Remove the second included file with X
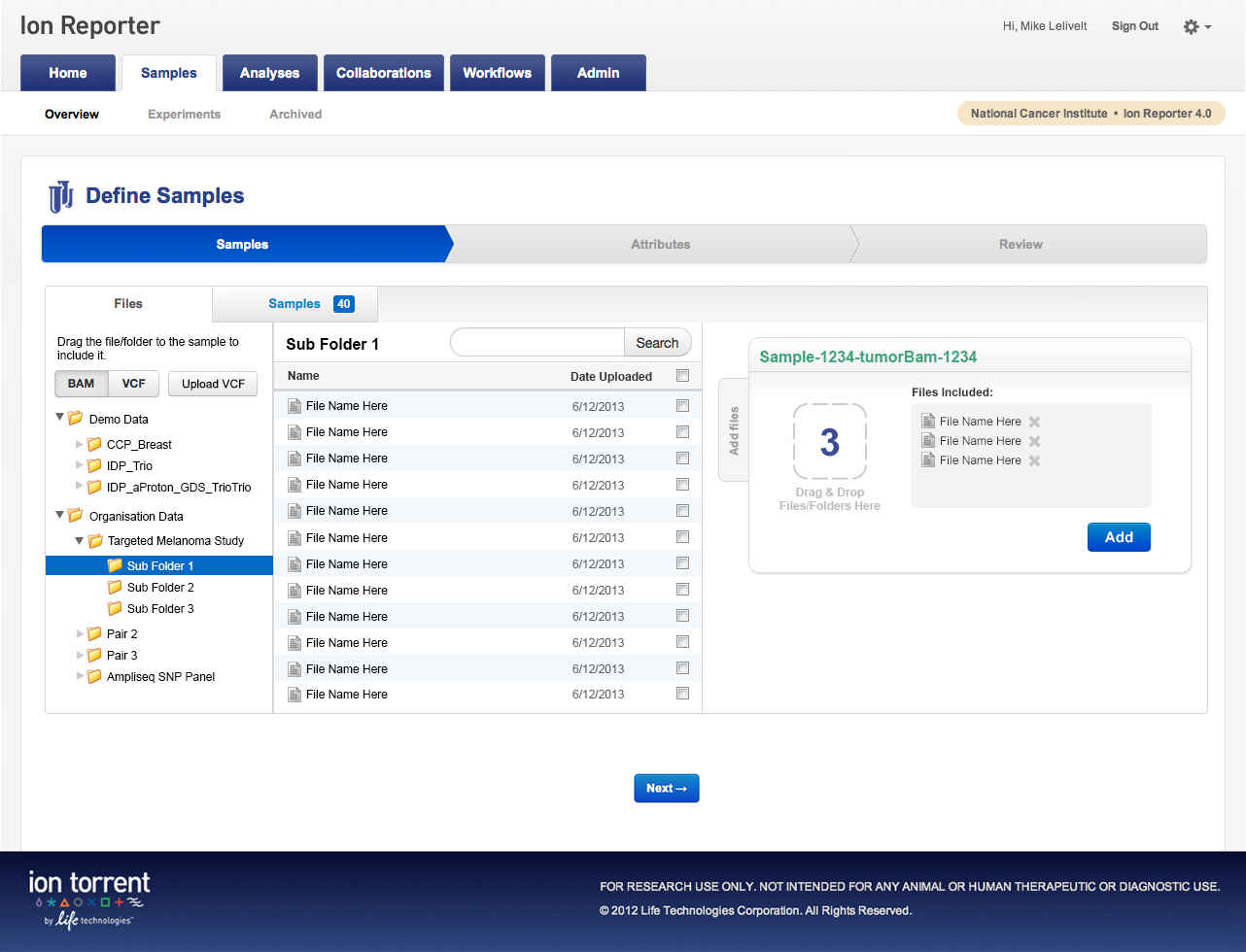Image resolution: width=1246 pixels, height=952 pixels. coord(1034,441)
